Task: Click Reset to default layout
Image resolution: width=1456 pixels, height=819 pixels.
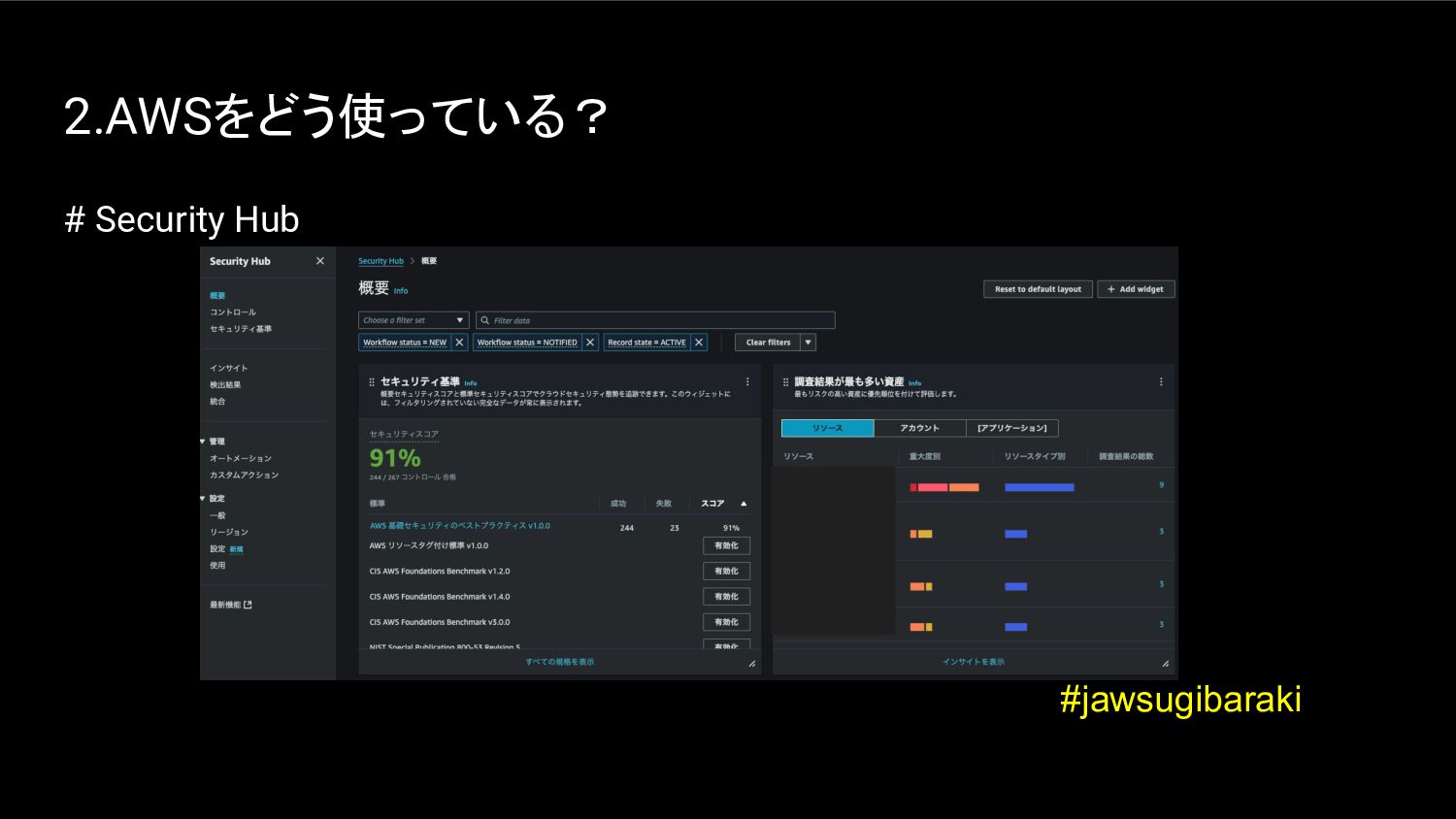Action: point(1039,289)
